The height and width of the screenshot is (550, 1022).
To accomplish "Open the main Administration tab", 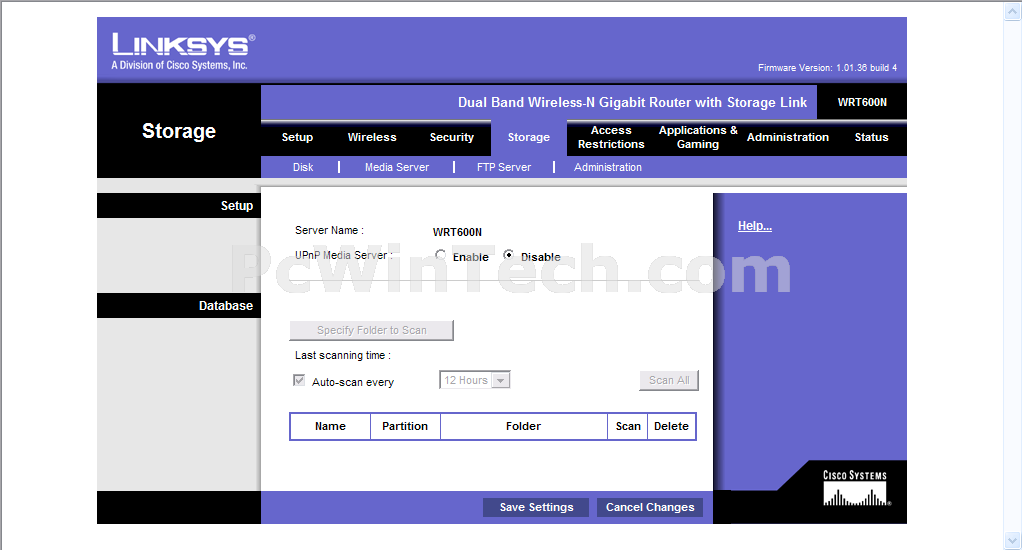I will pyautogui.click(x=787, y=138).
